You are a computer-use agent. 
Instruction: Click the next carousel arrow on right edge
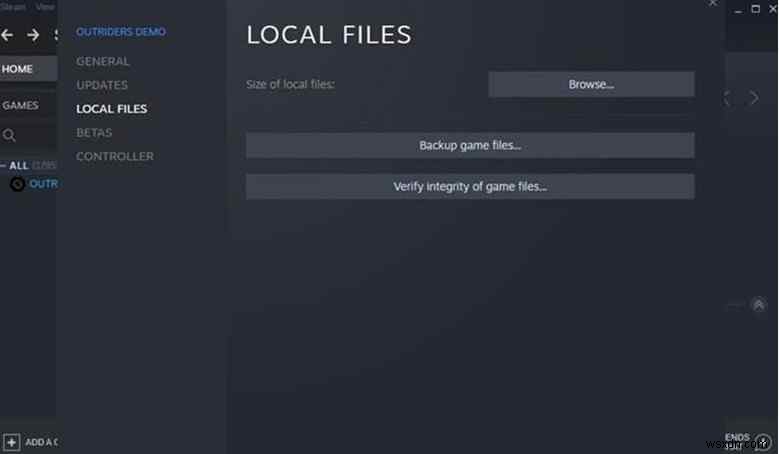click(x=754, y=98)
